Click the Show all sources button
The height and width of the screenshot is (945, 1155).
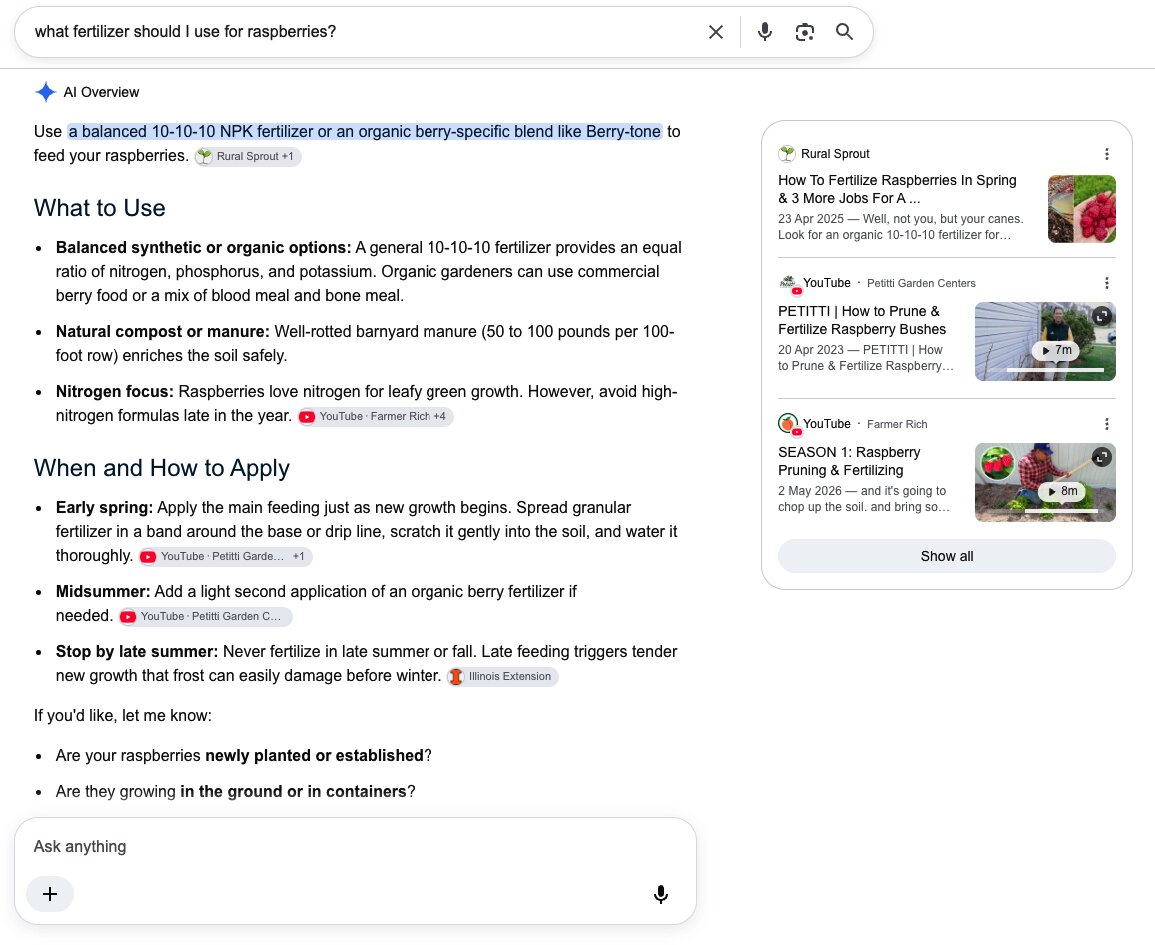point(947,556)
